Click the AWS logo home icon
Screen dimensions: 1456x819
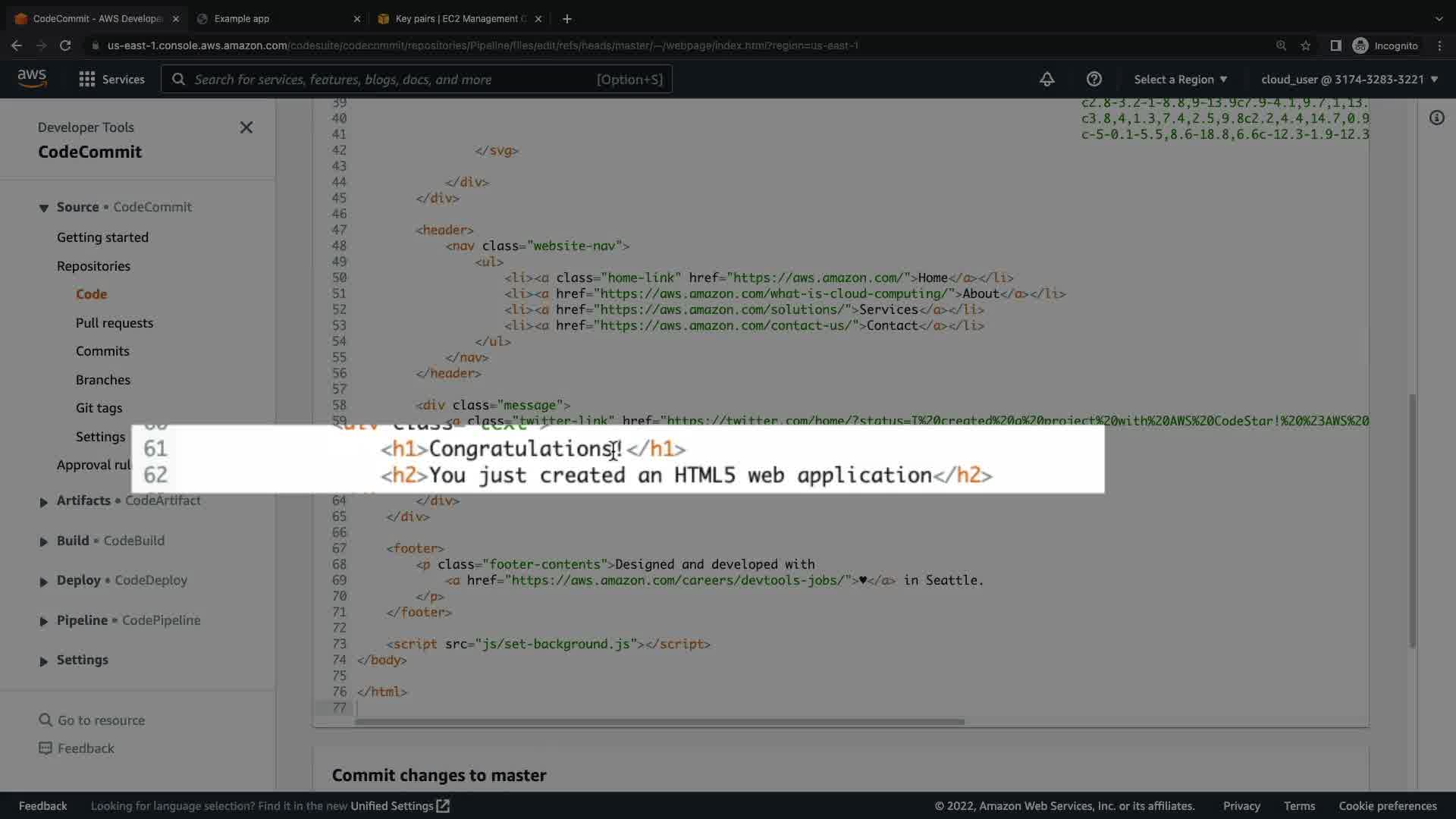point(32,79)
